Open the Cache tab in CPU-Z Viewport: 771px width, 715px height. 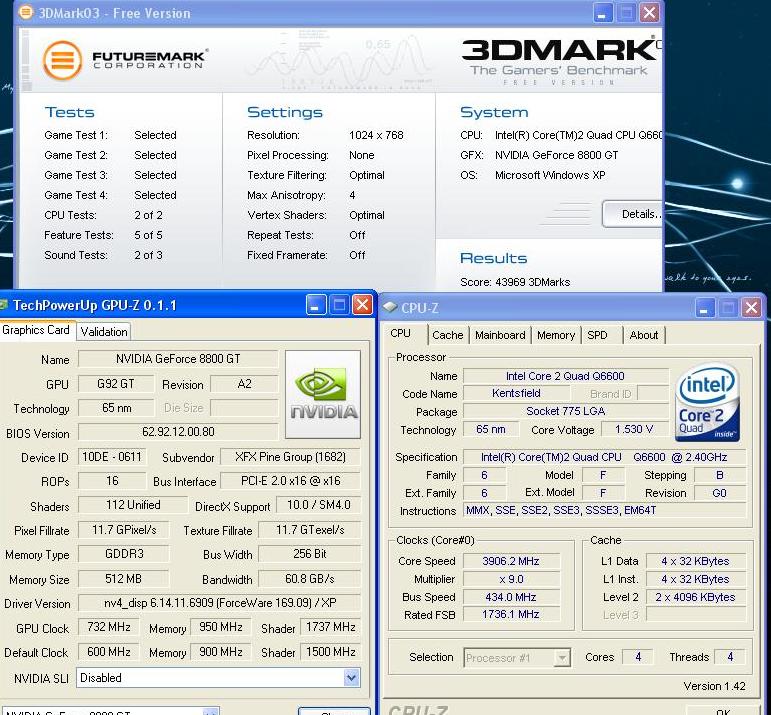[447, 335]
